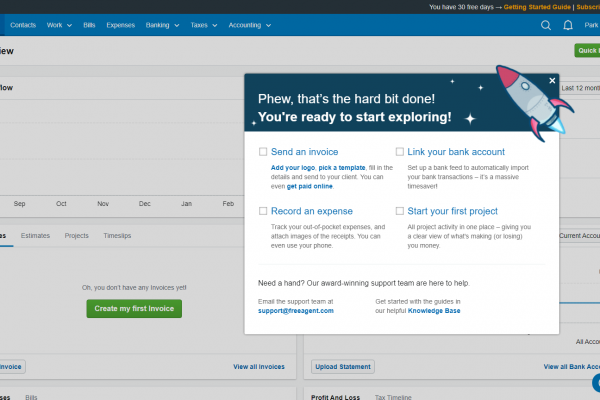Tick the Send an invoice checkbox
The height and width of the screenshot is (400, 600).
tap(263, 152)
